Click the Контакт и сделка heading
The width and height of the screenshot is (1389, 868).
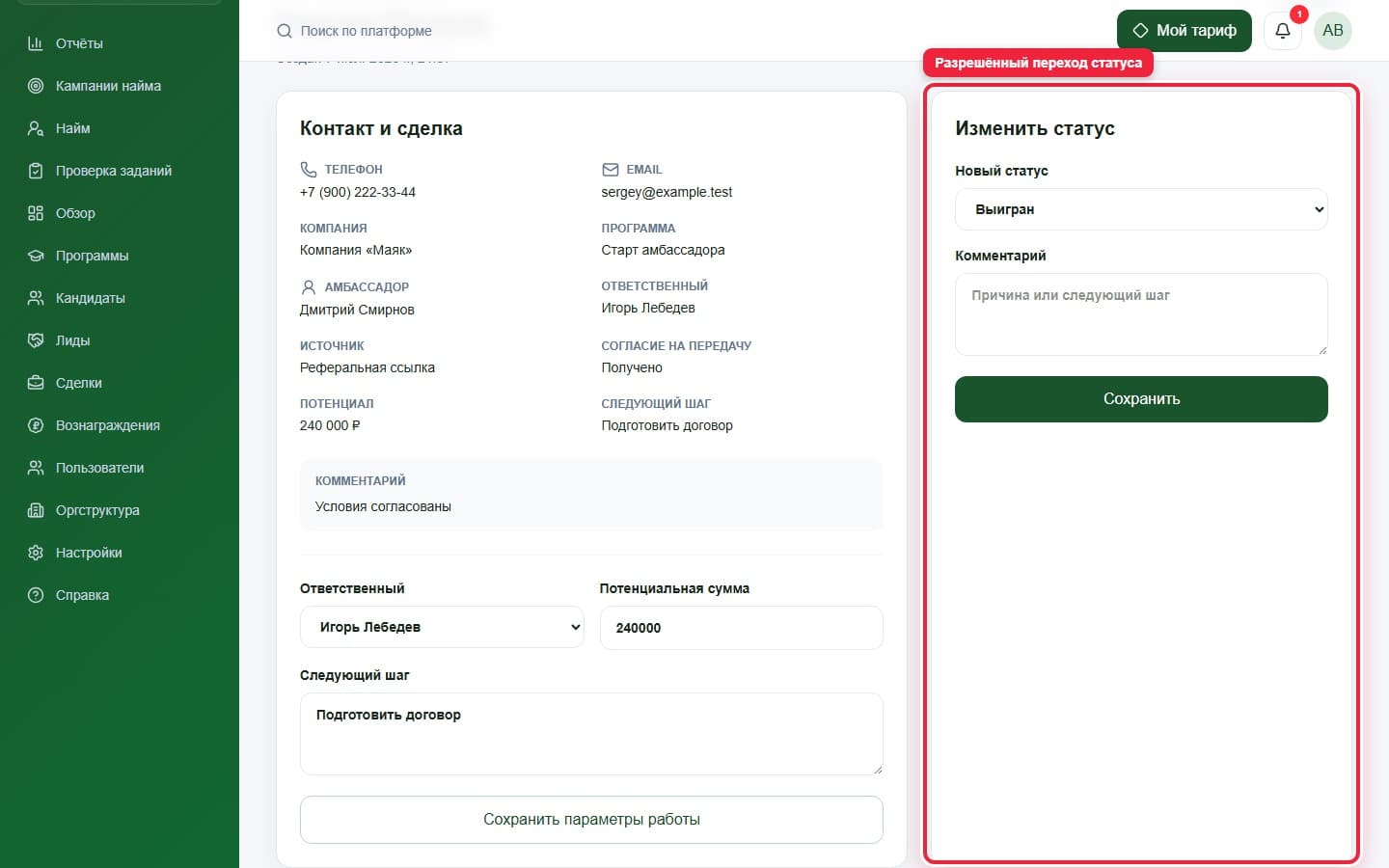point(381,128)
